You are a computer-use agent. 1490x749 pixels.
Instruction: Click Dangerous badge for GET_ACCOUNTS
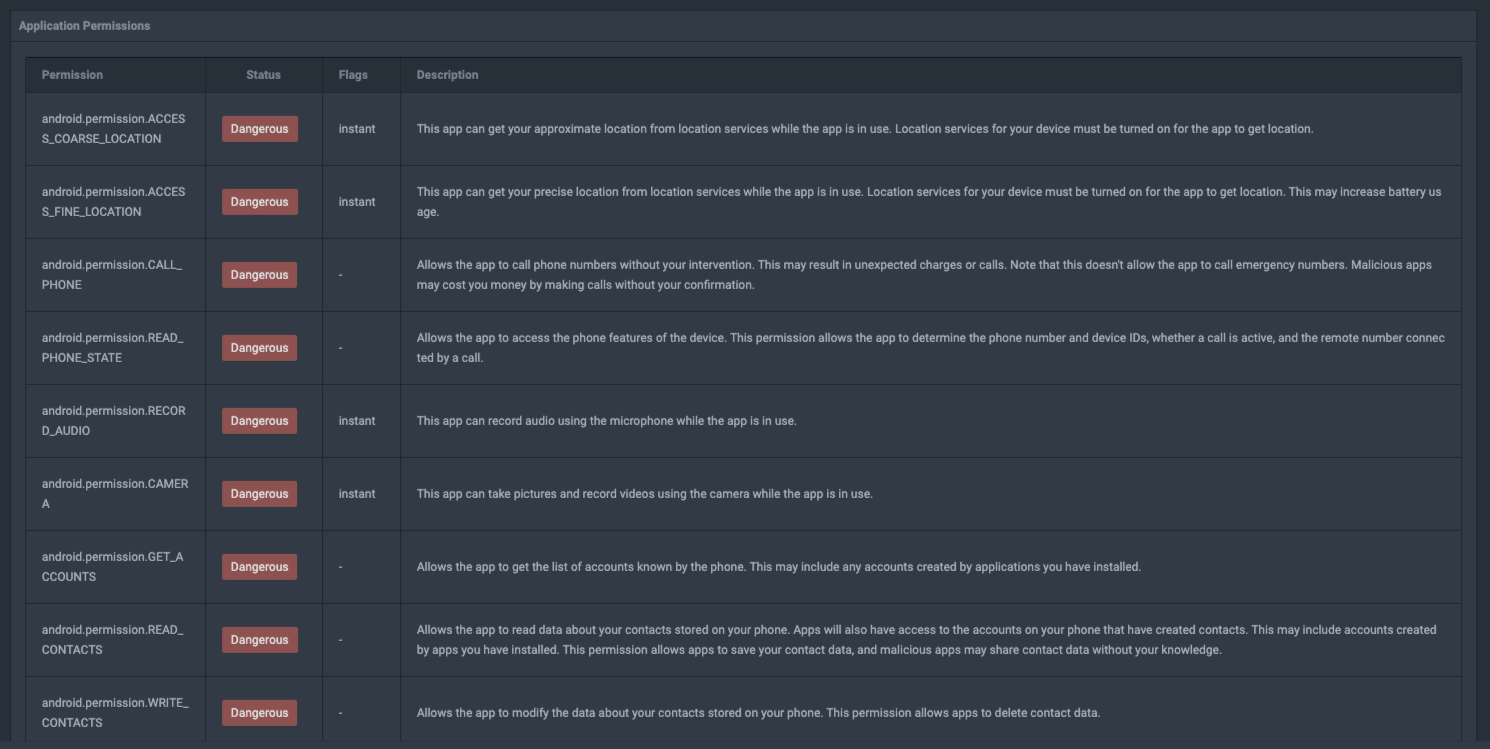(x=259, y=567)
